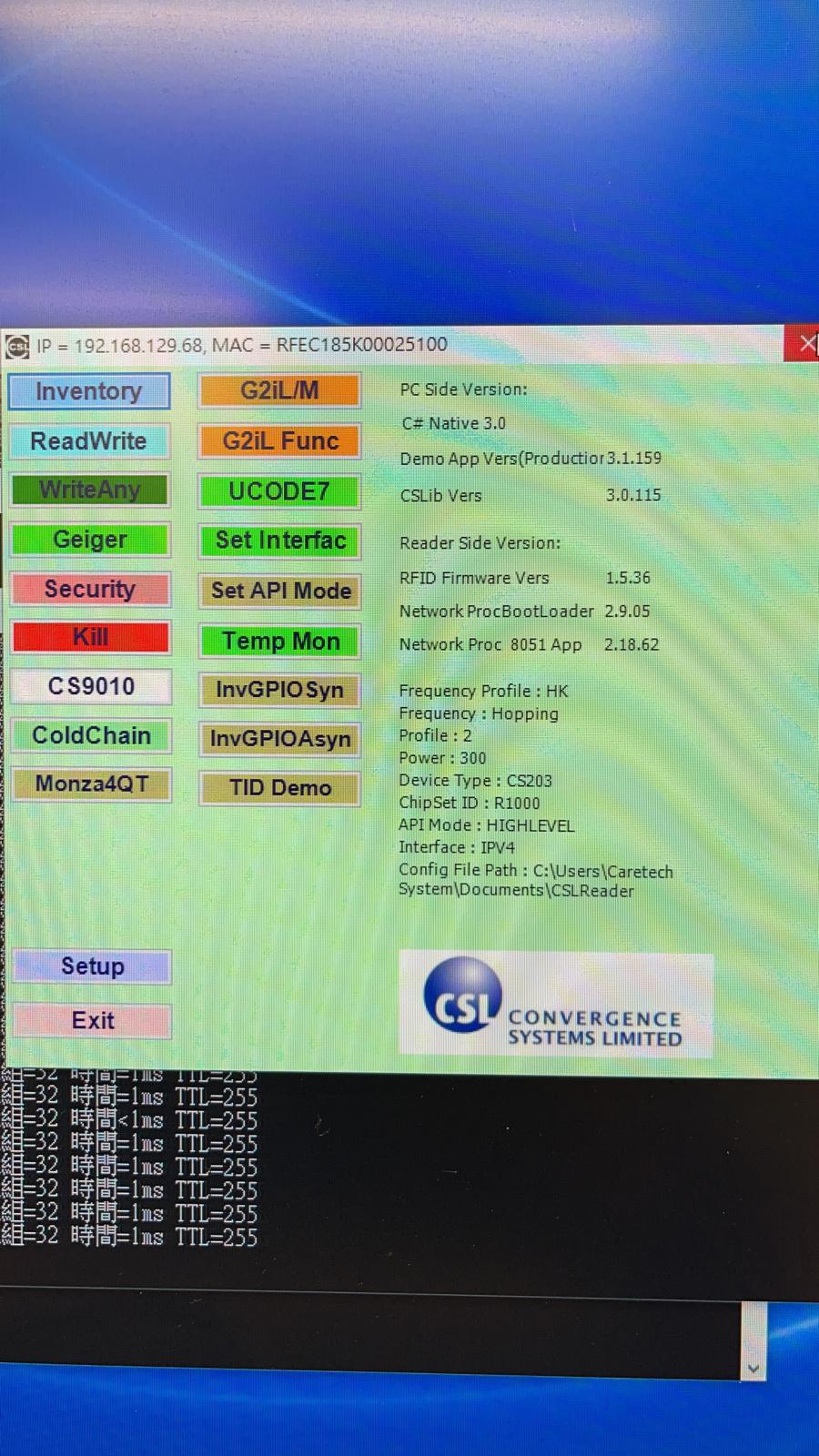Open the TID Demo button
Screen dimensions: 819x1456
point(279,788)
